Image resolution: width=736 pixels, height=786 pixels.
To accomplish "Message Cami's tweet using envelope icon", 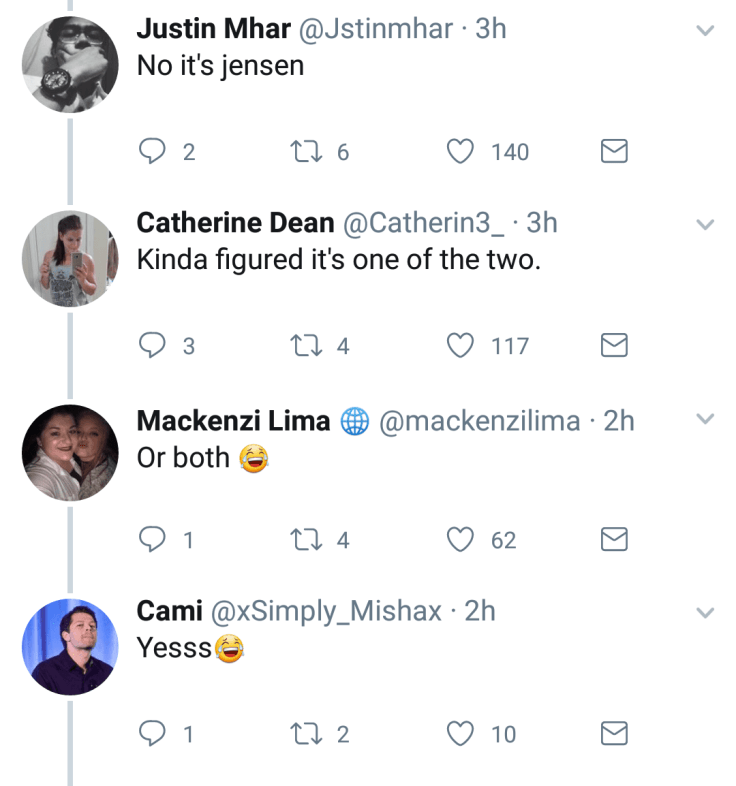I will tap(613, 734).
